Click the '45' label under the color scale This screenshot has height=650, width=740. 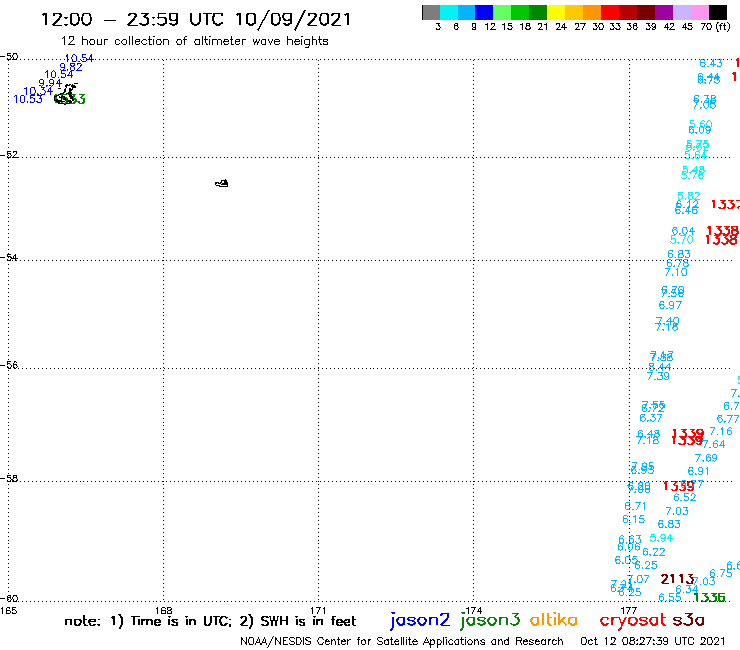687,27
